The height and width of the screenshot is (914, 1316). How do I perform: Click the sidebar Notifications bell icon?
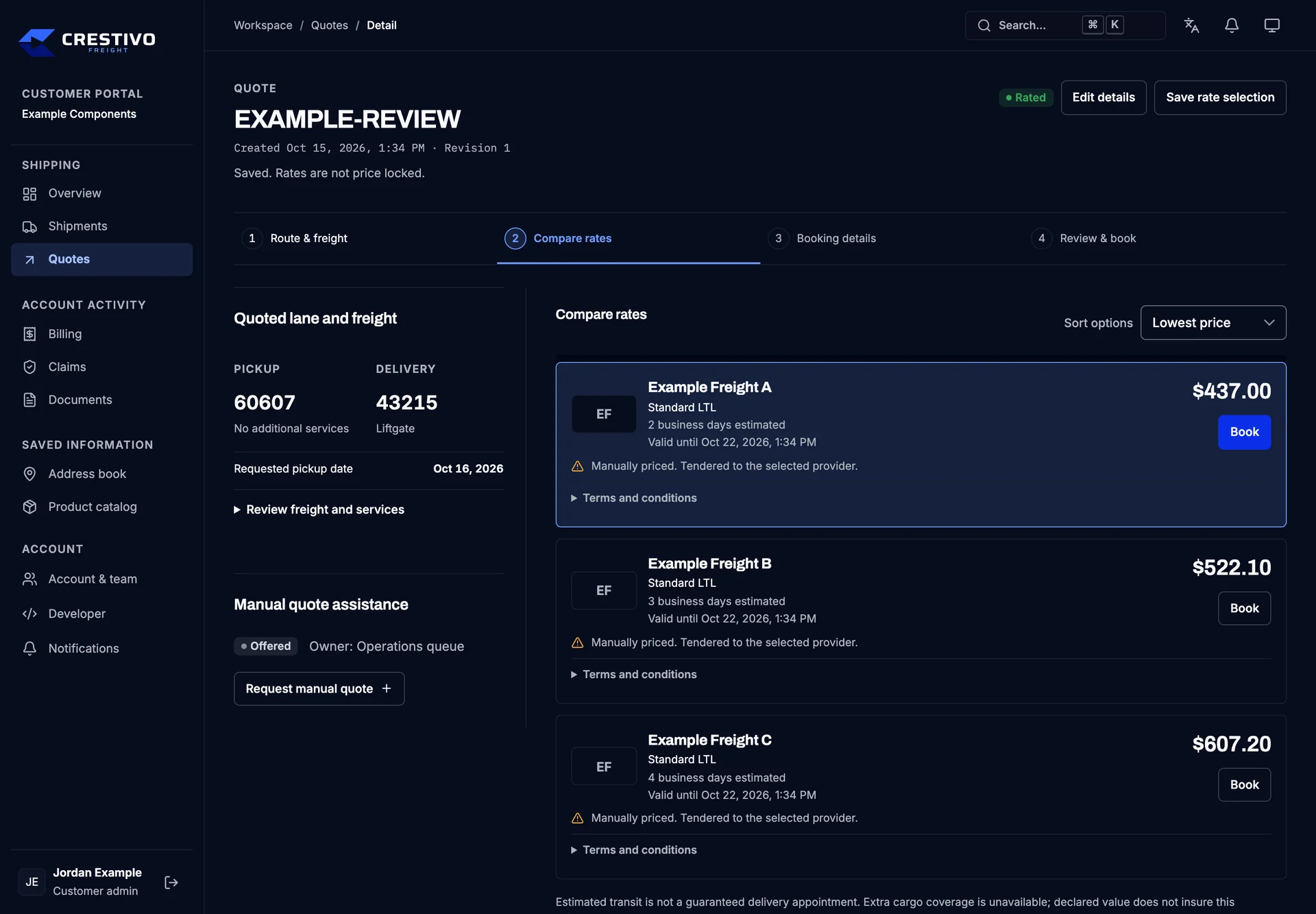click(x=29, y=648)
